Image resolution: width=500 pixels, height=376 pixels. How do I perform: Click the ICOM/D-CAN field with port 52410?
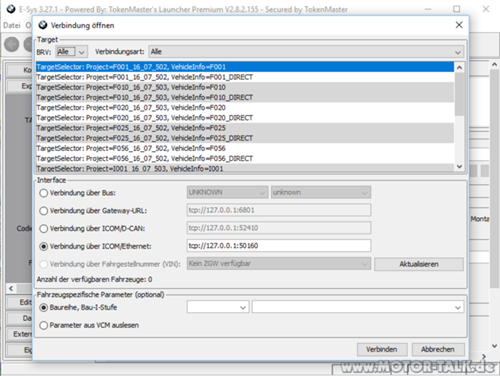279,228
